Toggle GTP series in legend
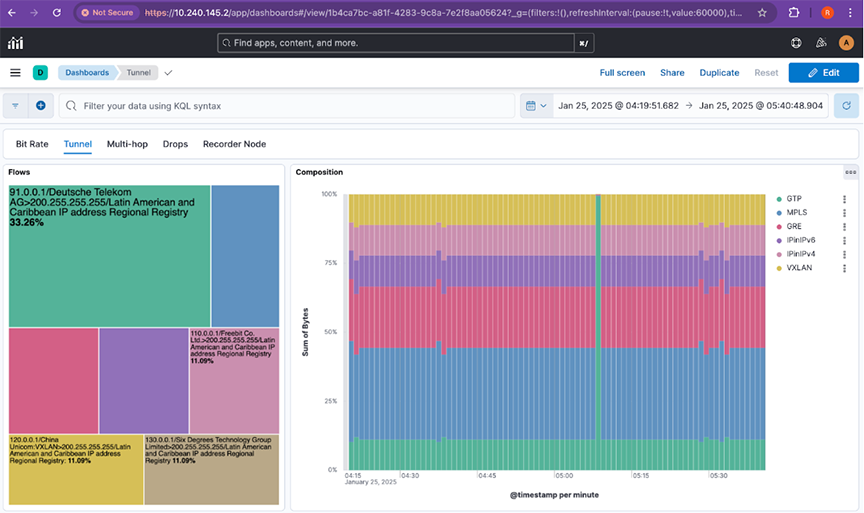Viewport: 864px width, 513px height. pos(794,199)
